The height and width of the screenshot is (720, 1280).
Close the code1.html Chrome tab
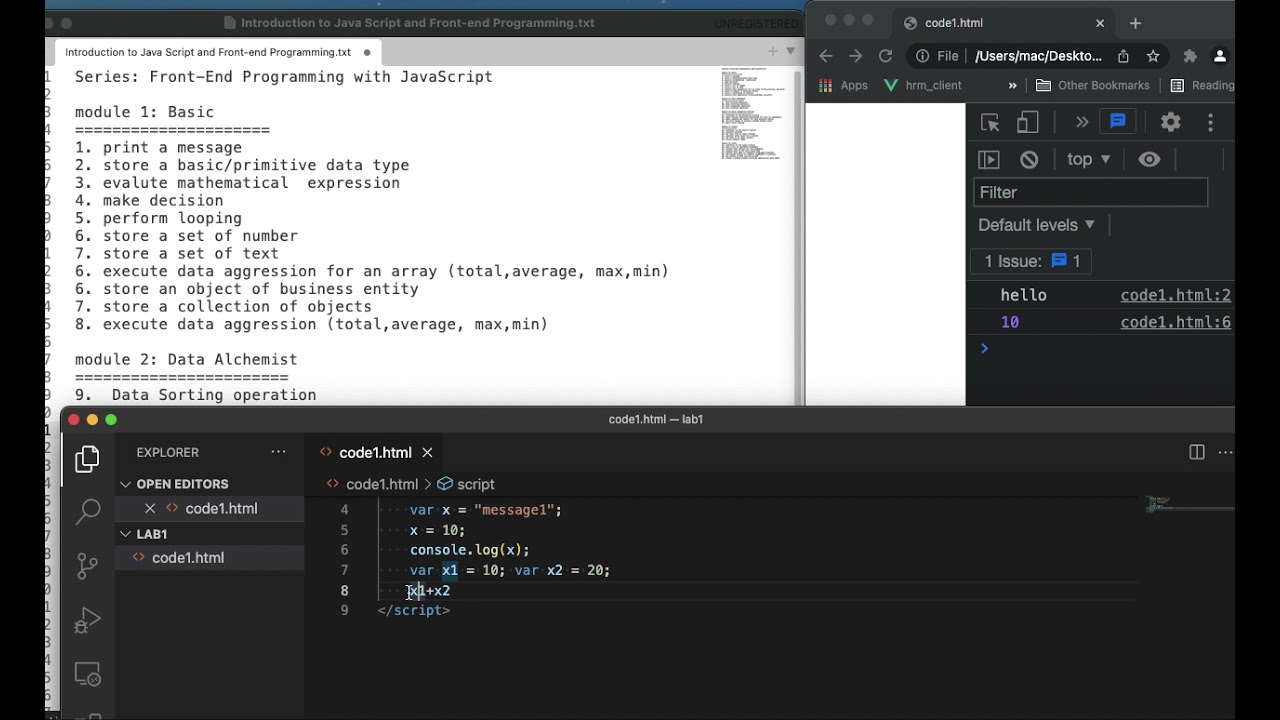coord(1100,22)
